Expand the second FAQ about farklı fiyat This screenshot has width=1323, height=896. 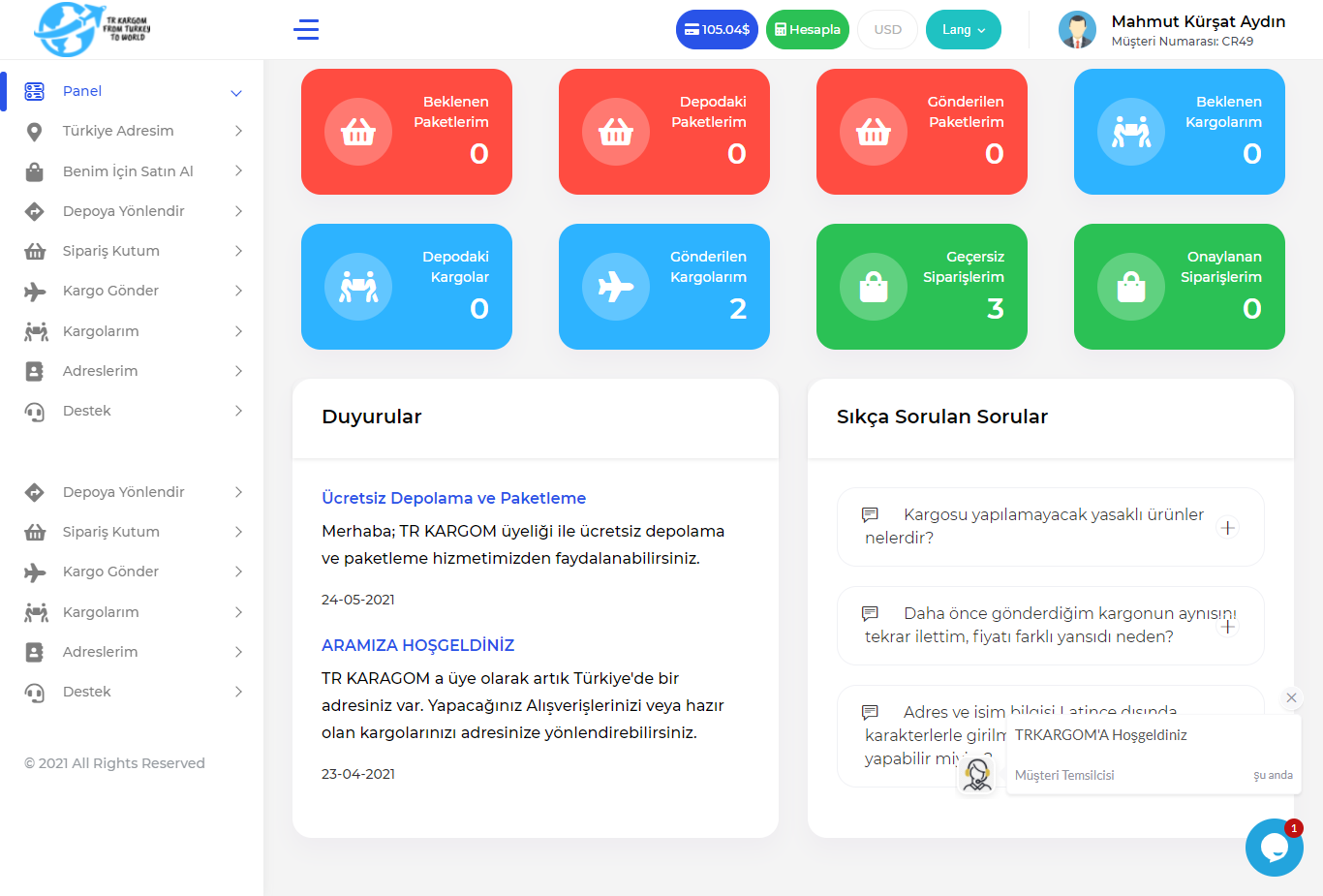click(x=1227, y=627)
